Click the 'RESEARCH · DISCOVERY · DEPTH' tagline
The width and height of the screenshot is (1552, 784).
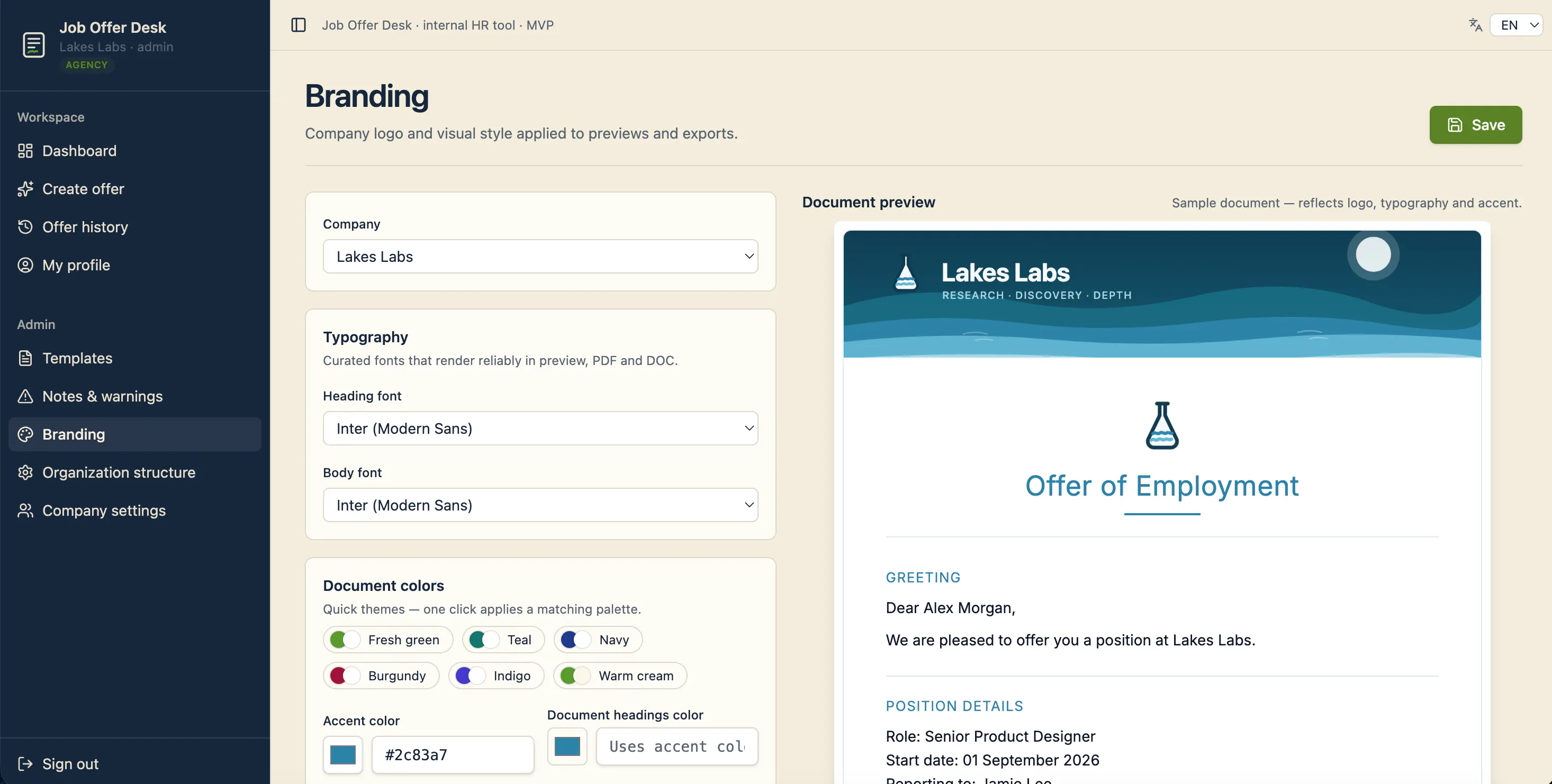1036,295
